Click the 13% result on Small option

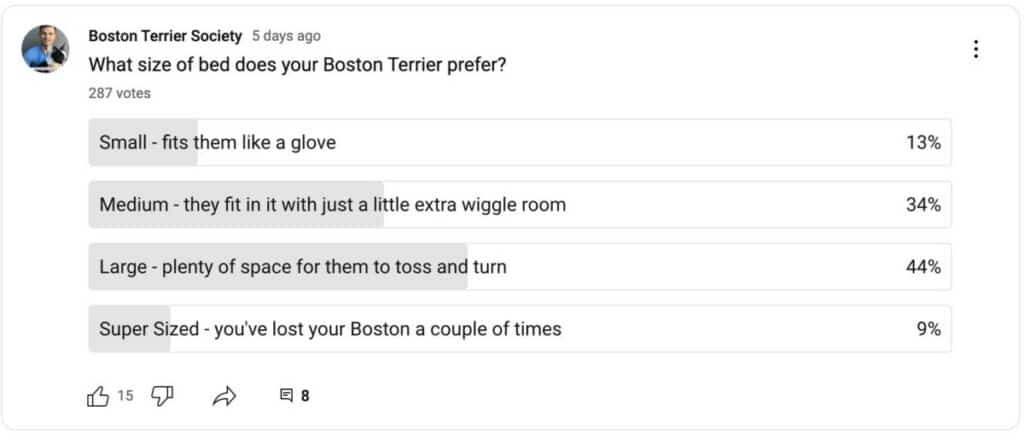(923, 142)
